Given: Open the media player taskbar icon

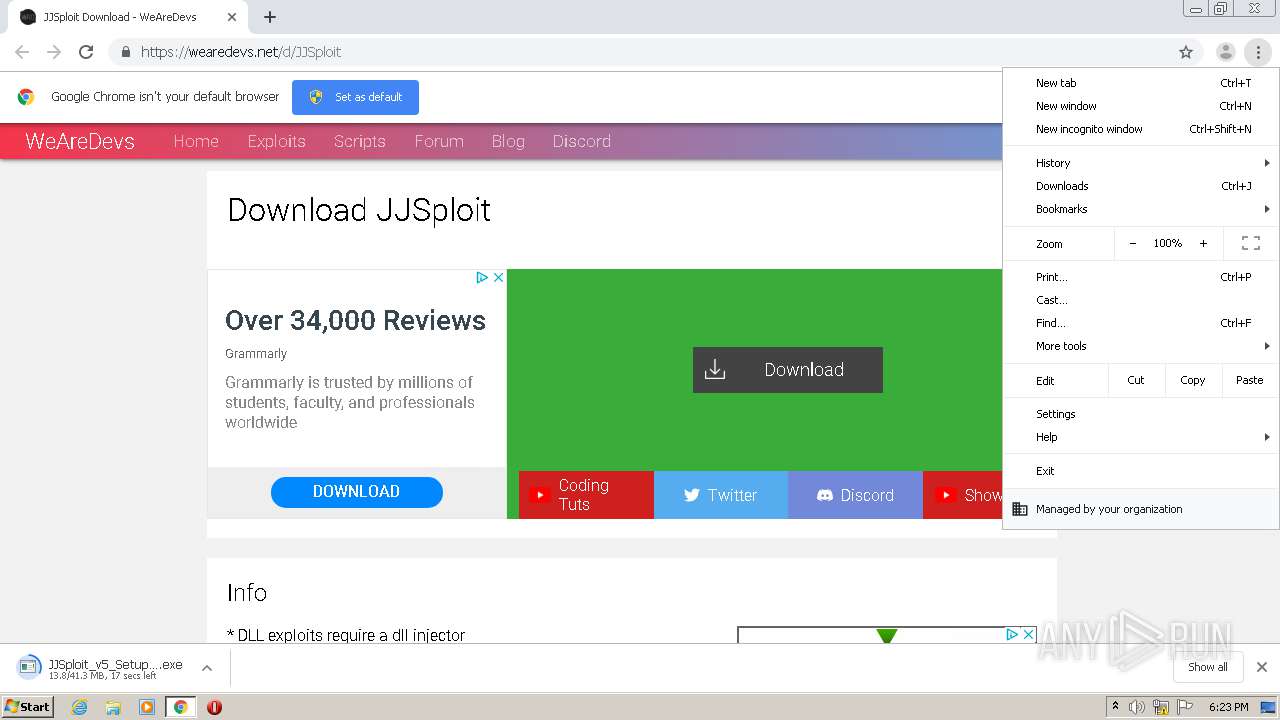Looking at the screenshot, I should [x=147, y=707].
